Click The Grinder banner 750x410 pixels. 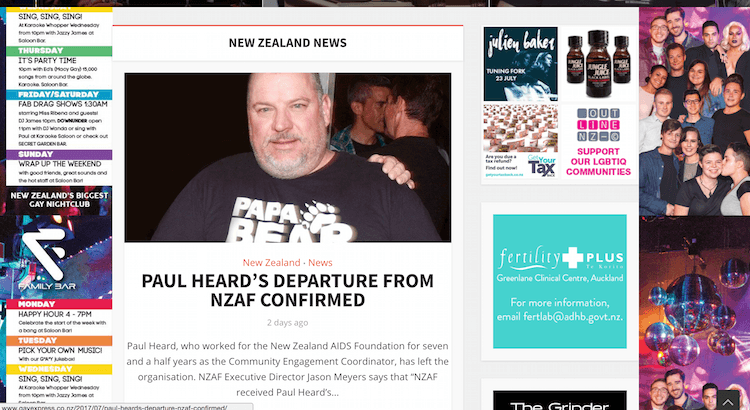click(x=560, y=400)
